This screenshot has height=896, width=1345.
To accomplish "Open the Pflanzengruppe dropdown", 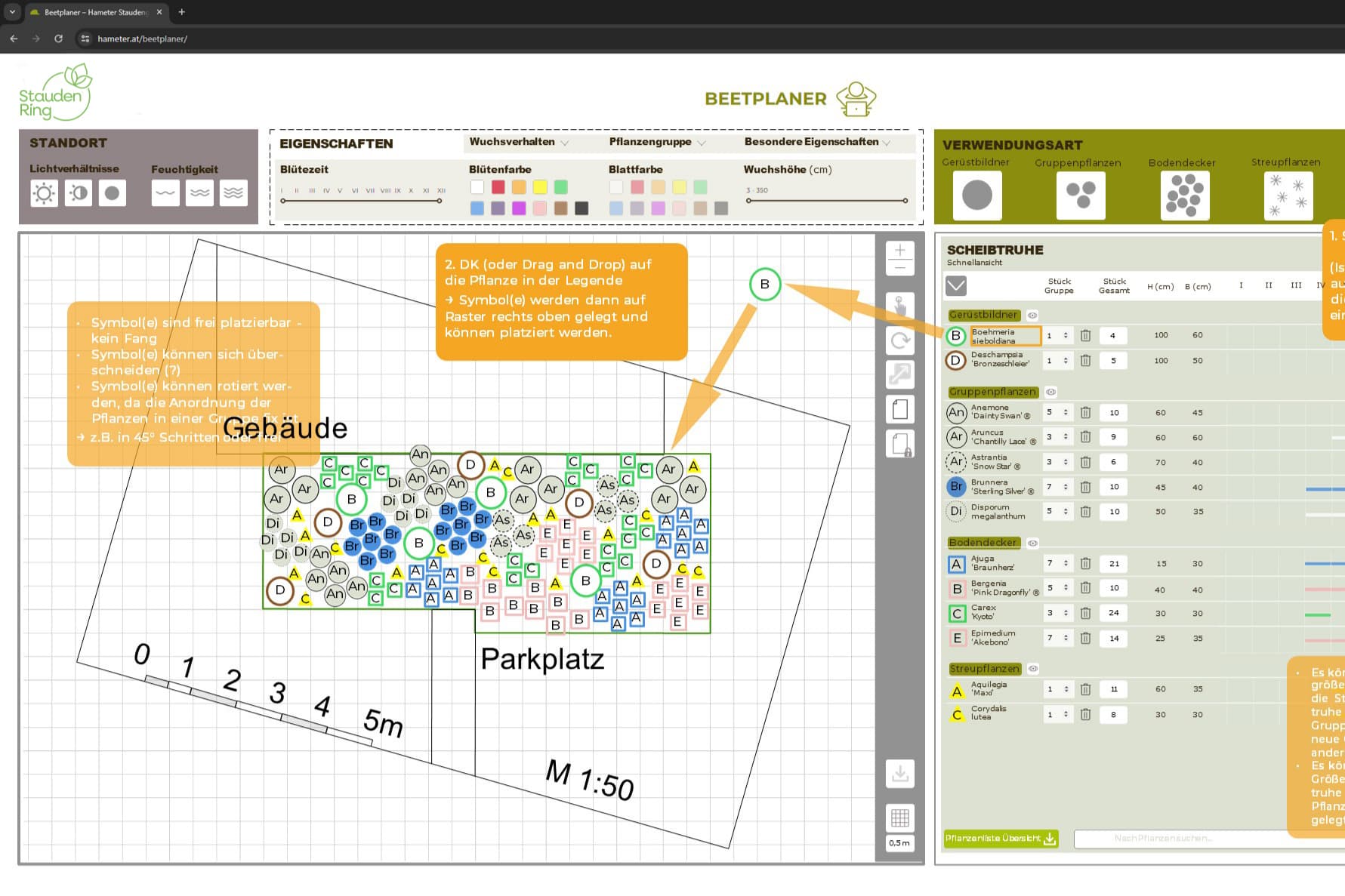I will 657,142.
